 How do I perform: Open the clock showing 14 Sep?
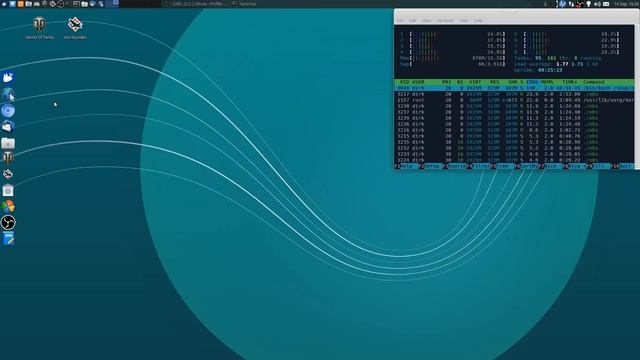click(x=627, y=4)
